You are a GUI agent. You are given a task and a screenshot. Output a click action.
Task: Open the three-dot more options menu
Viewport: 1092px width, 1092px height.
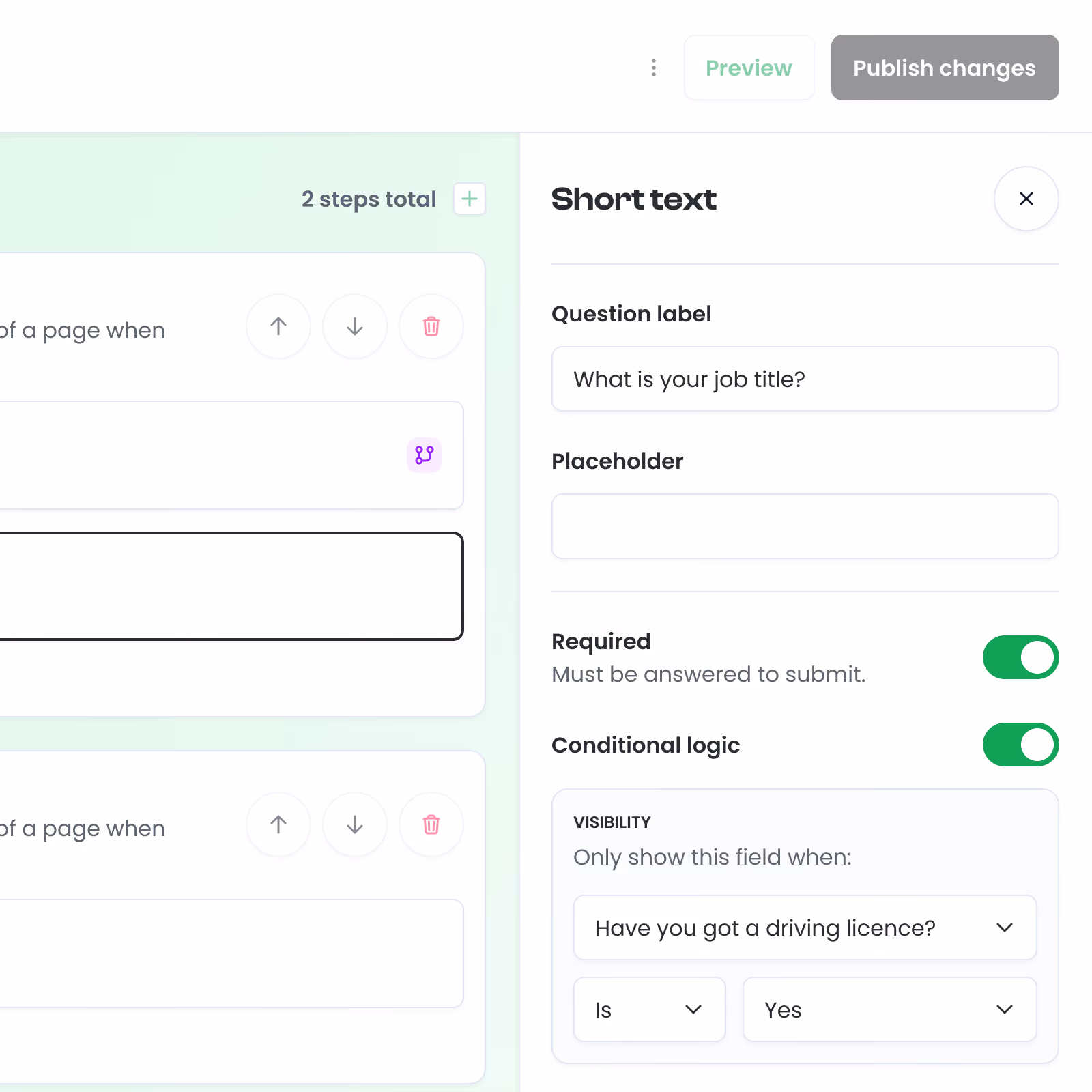(653, 68)
